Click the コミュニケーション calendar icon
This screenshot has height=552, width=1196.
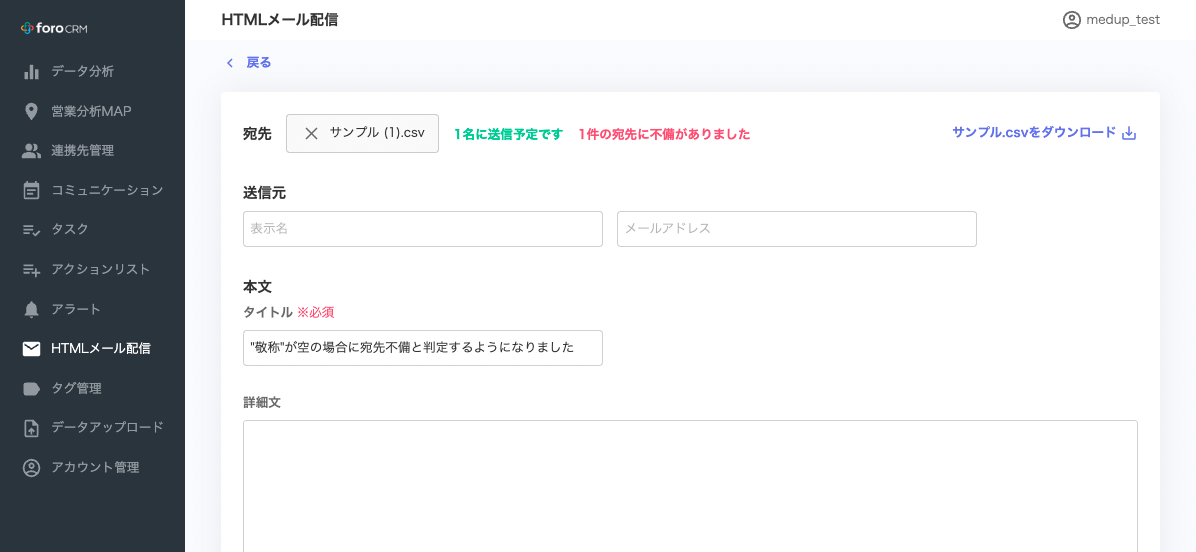pyautogui.click(x=31, y=191)
